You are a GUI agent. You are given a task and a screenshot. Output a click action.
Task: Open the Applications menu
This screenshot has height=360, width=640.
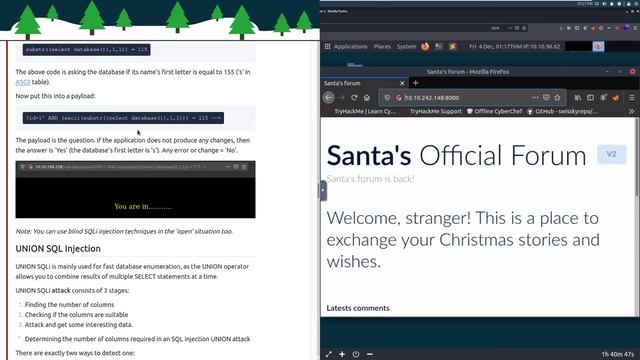click(346, 47)
